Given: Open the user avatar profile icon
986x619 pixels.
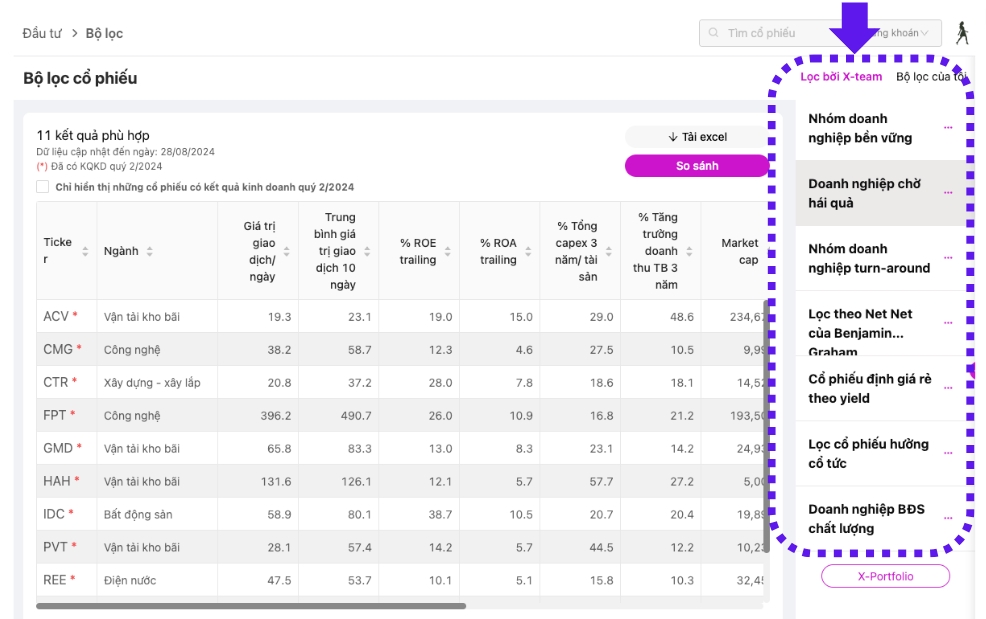Looking at the screenshot, I should coord(962,33).
